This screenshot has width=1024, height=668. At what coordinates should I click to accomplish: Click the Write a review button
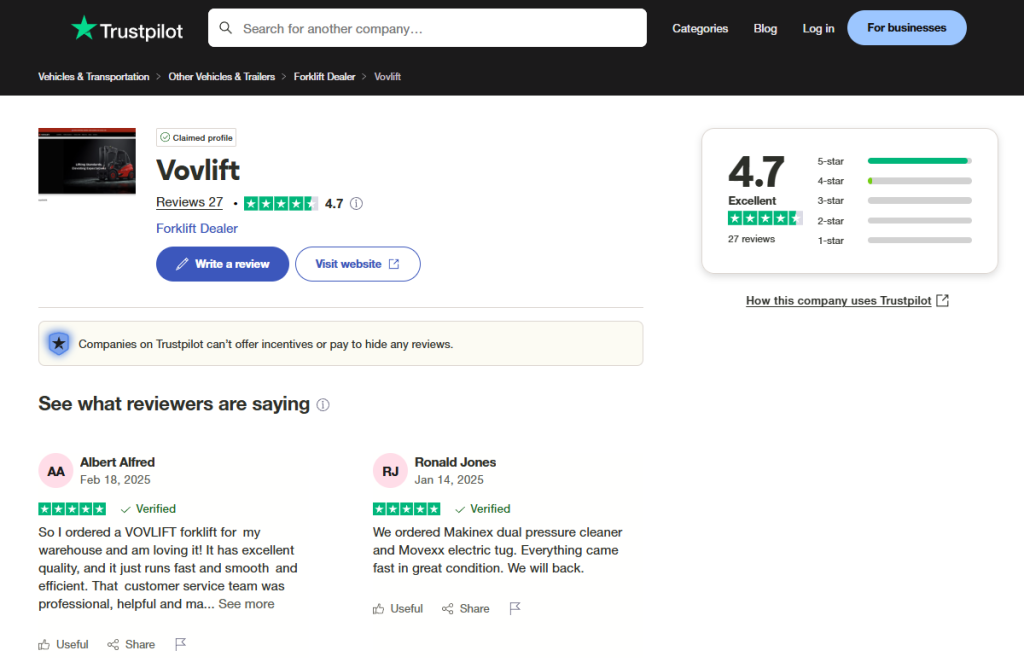tap(222, 263)
